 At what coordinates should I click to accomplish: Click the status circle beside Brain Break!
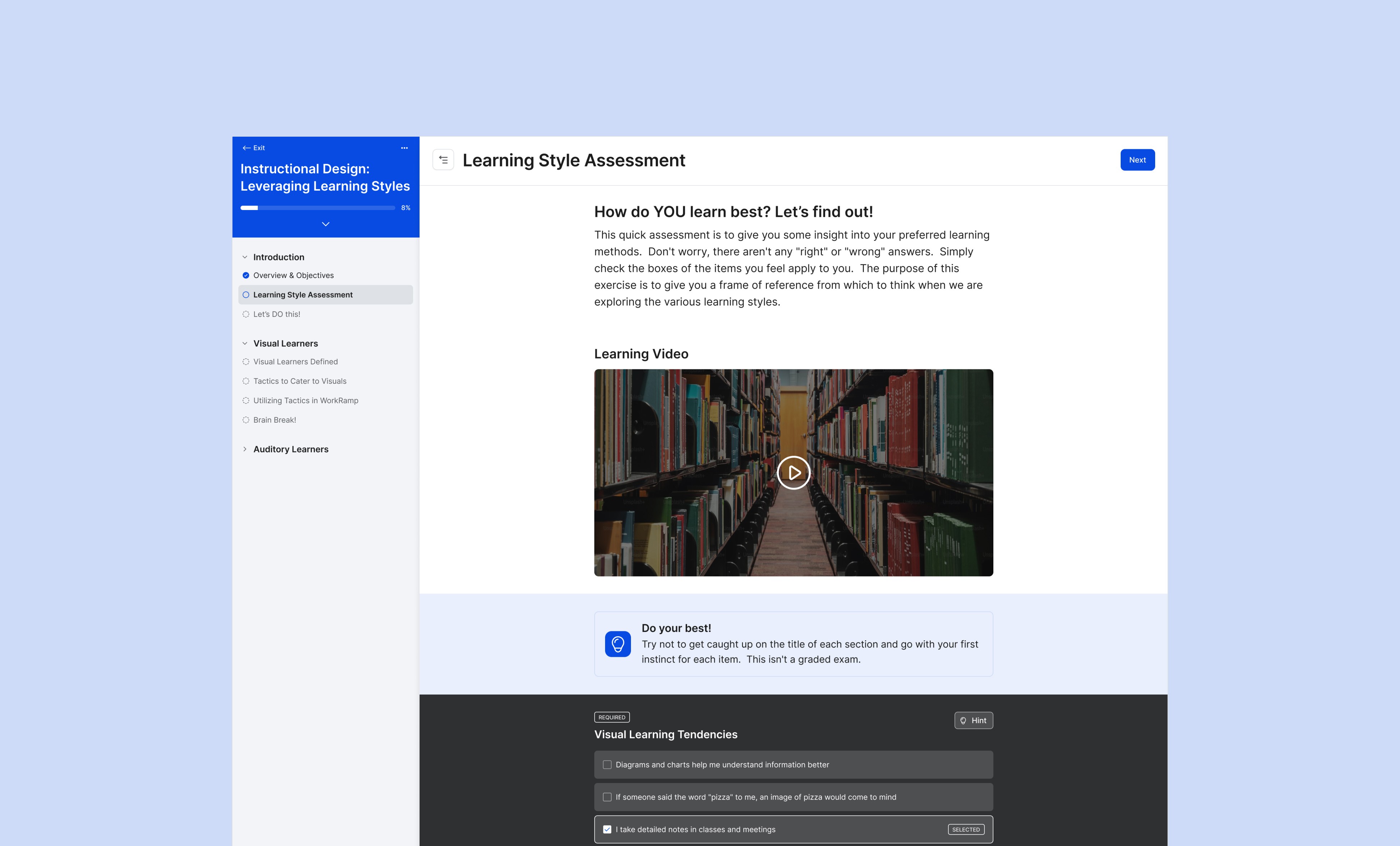(246, 420)
